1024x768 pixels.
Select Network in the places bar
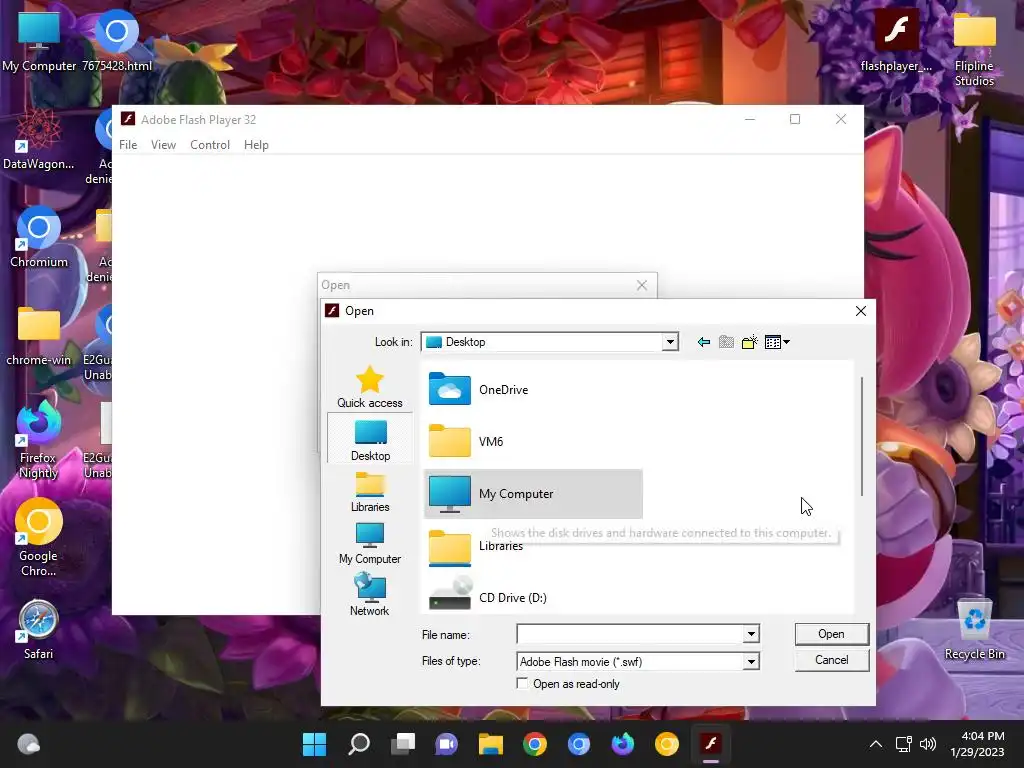[x=370, y=595]
